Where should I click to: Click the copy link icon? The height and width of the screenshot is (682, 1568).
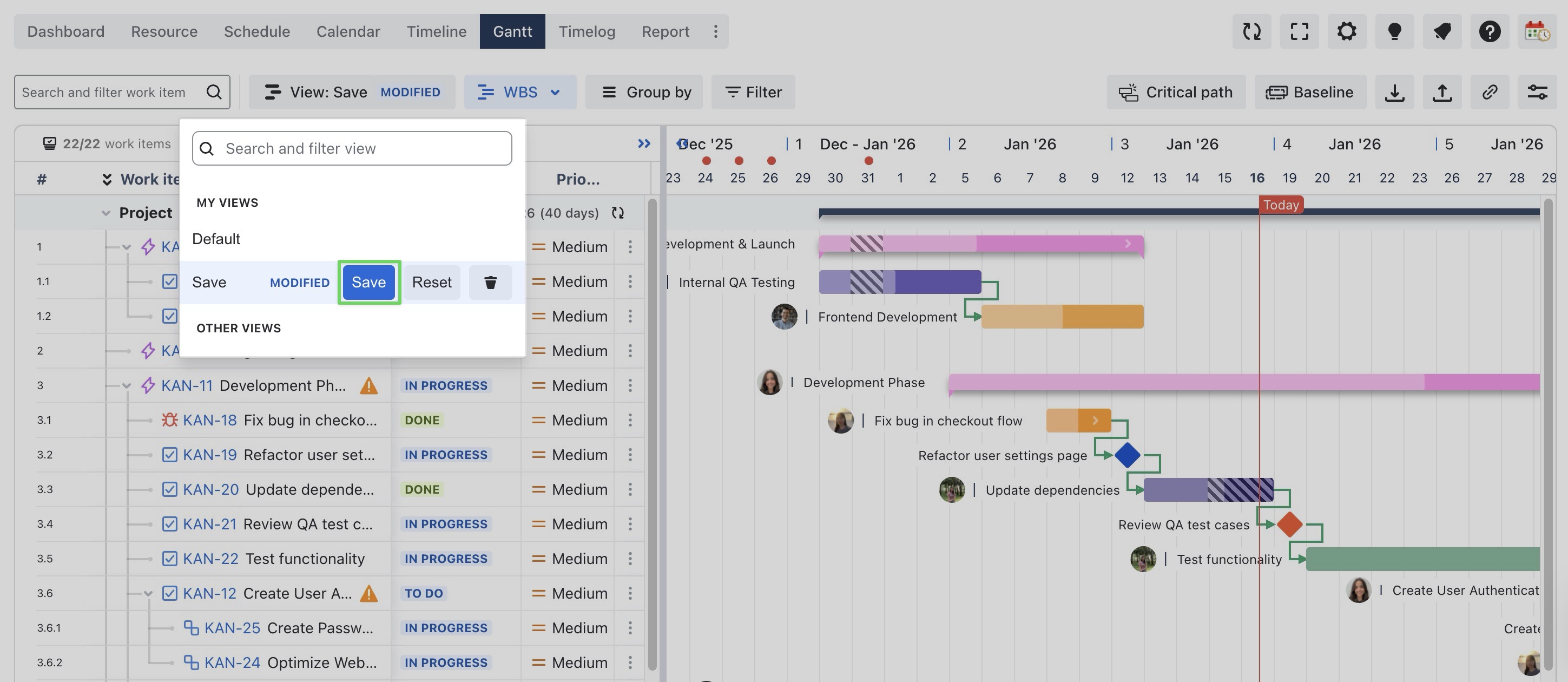point(1490,92)
